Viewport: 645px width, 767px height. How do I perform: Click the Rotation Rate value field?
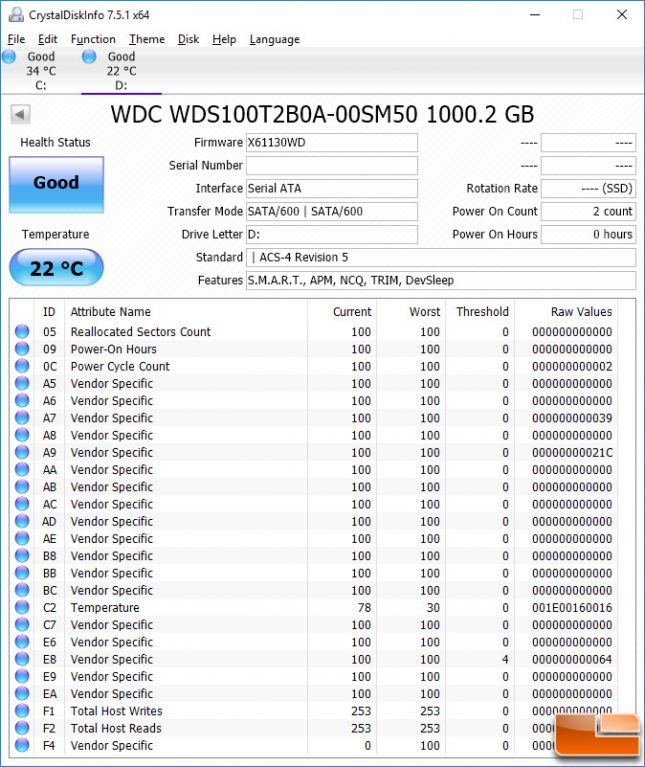point(588,188)
